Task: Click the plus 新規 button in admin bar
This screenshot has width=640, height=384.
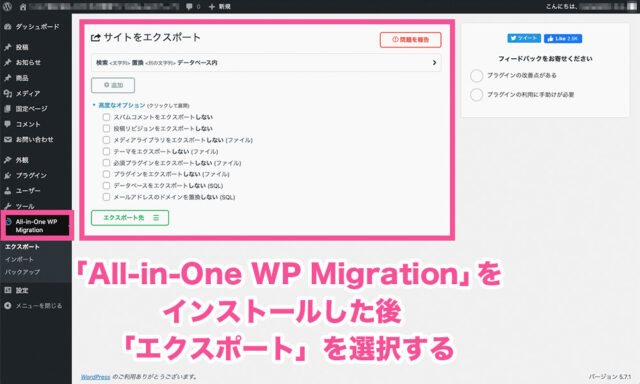Action: click(220, 7)
